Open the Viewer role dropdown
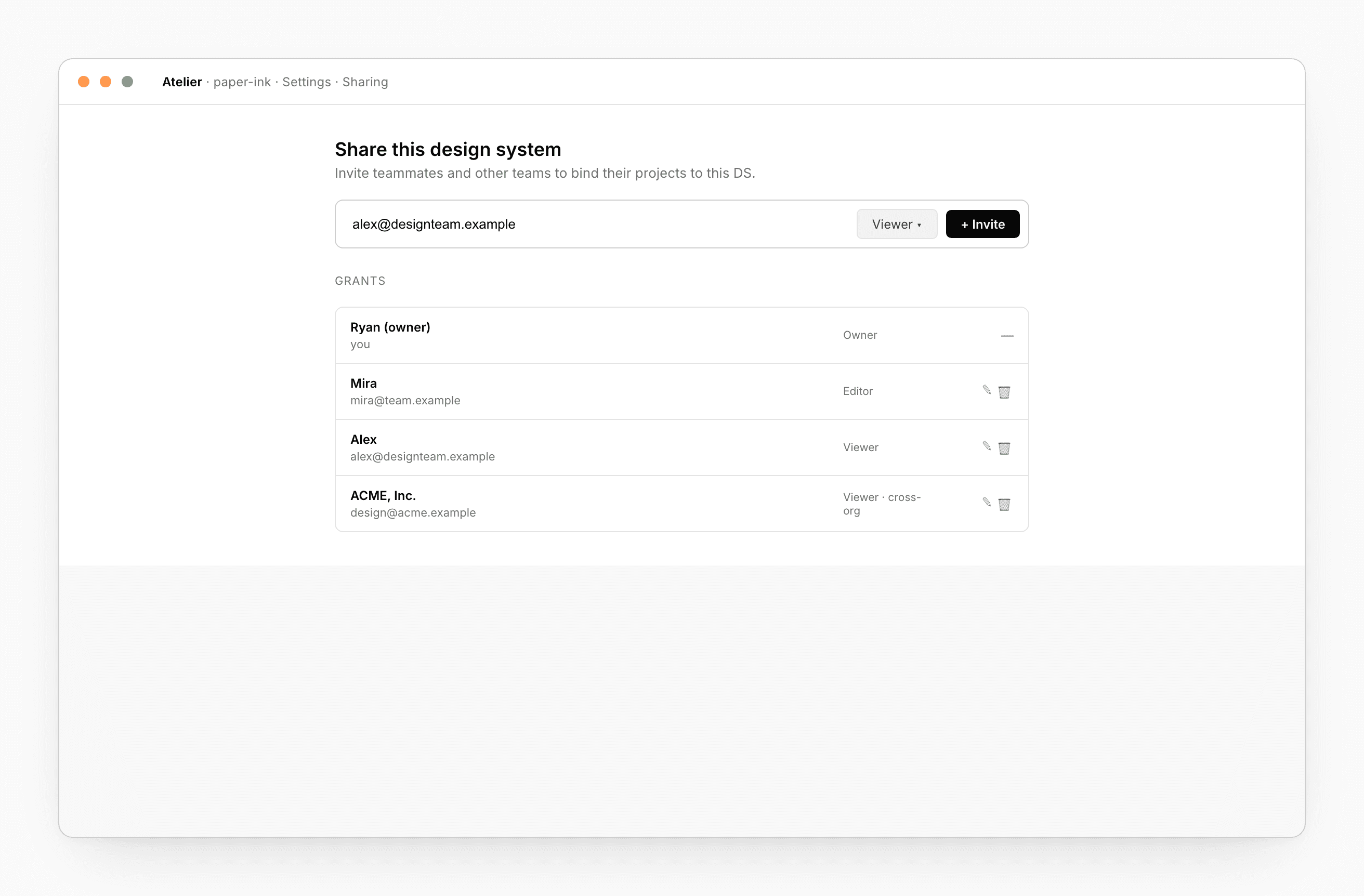The image size is (1364, 896). pyautogui.click(x=897, y=224)
